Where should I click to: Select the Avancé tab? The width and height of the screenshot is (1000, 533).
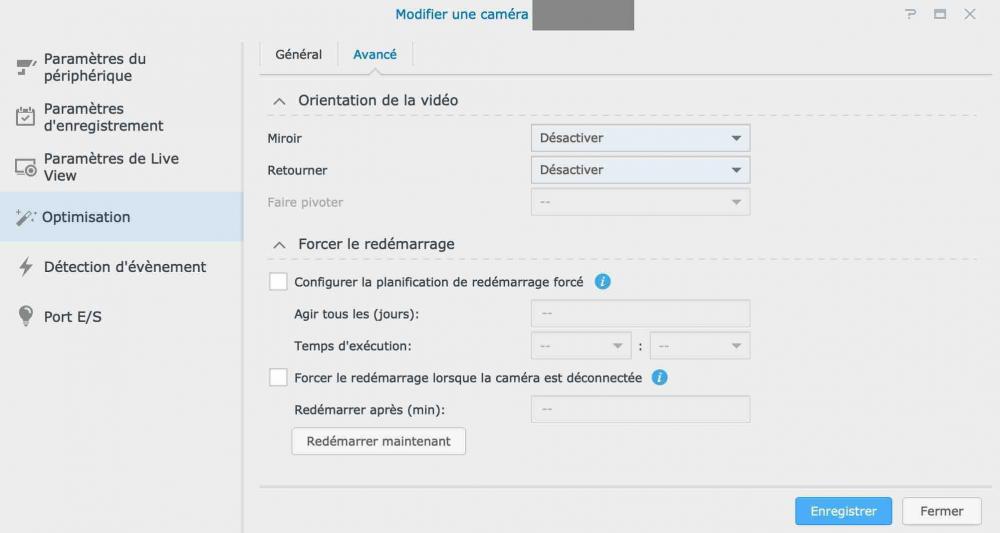(375, 55)
